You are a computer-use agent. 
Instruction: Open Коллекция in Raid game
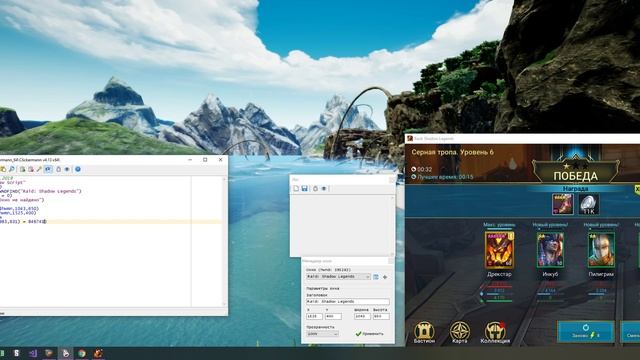click(495, 332)
